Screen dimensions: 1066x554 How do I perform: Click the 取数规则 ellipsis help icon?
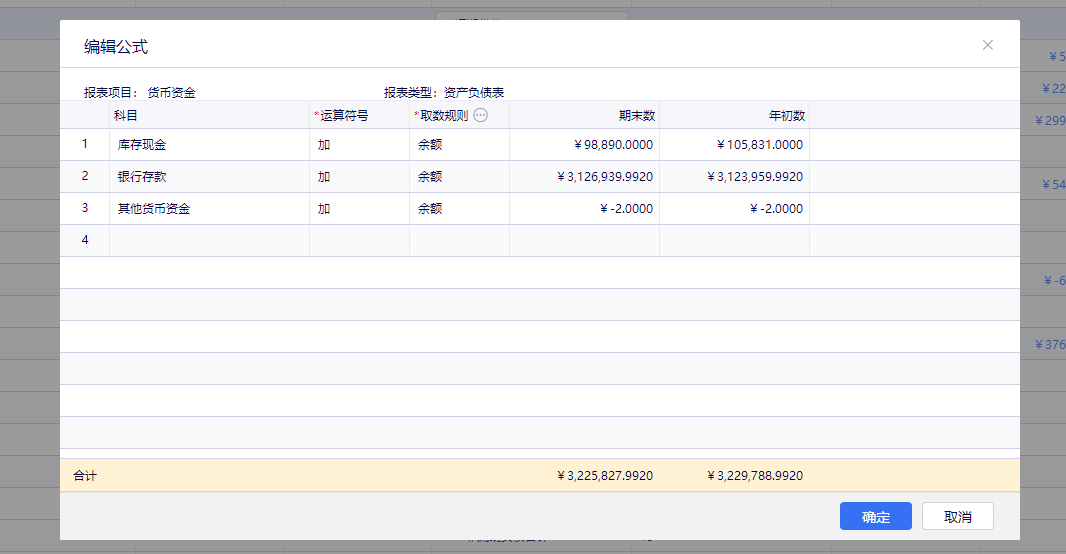pyautogui.click(x=480, y=115)
